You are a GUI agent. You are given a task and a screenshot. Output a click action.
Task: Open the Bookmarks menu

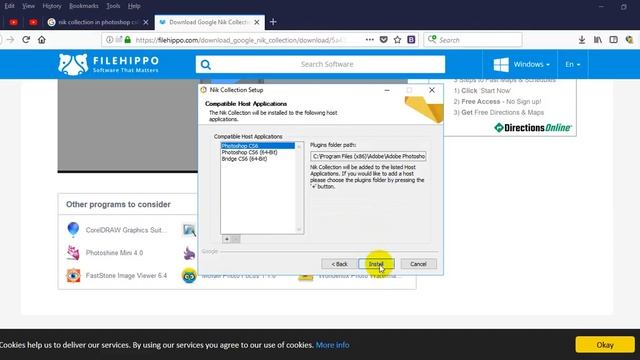pos(84,6)
